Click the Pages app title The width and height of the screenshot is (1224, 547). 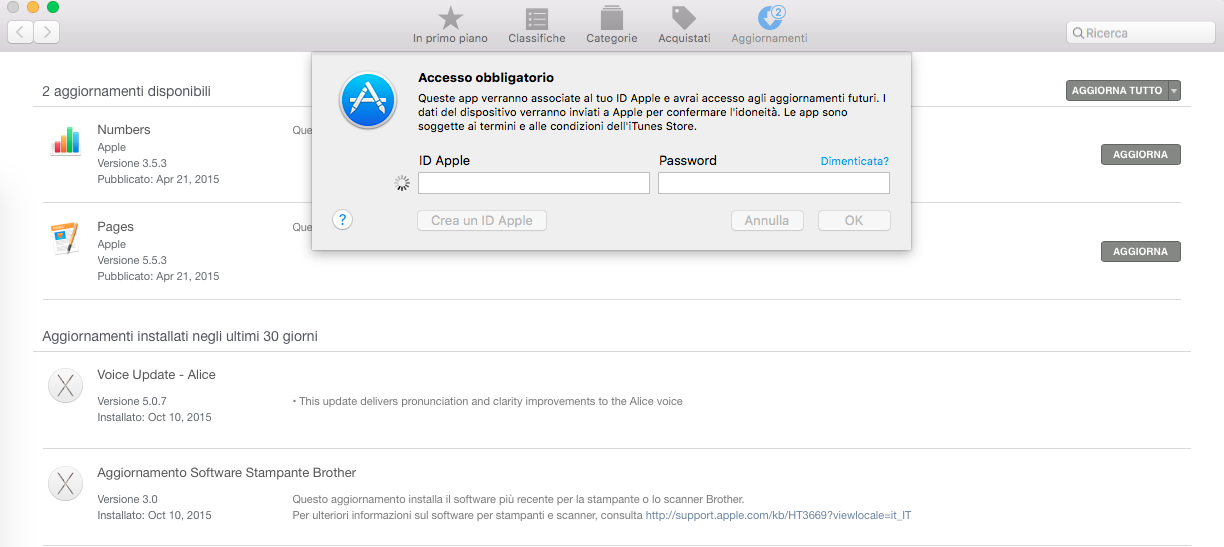click(115, 227)
